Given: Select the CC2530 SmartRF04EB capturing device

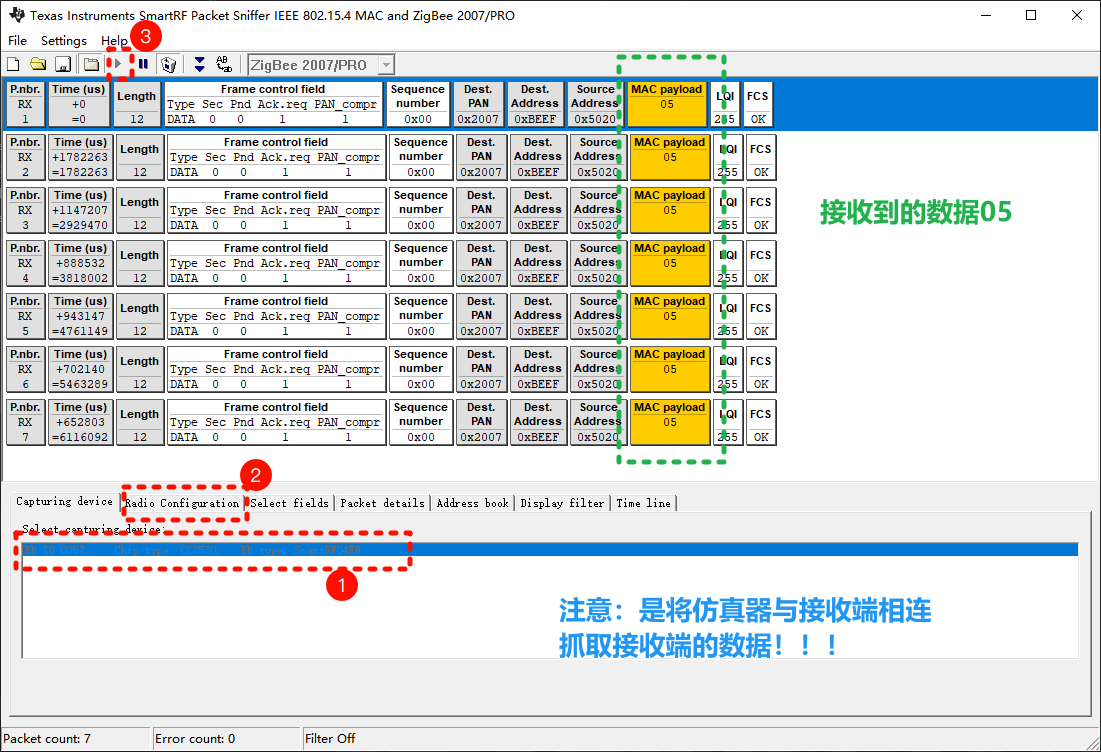Looking at the screenshot, I should tap(550, 550).
